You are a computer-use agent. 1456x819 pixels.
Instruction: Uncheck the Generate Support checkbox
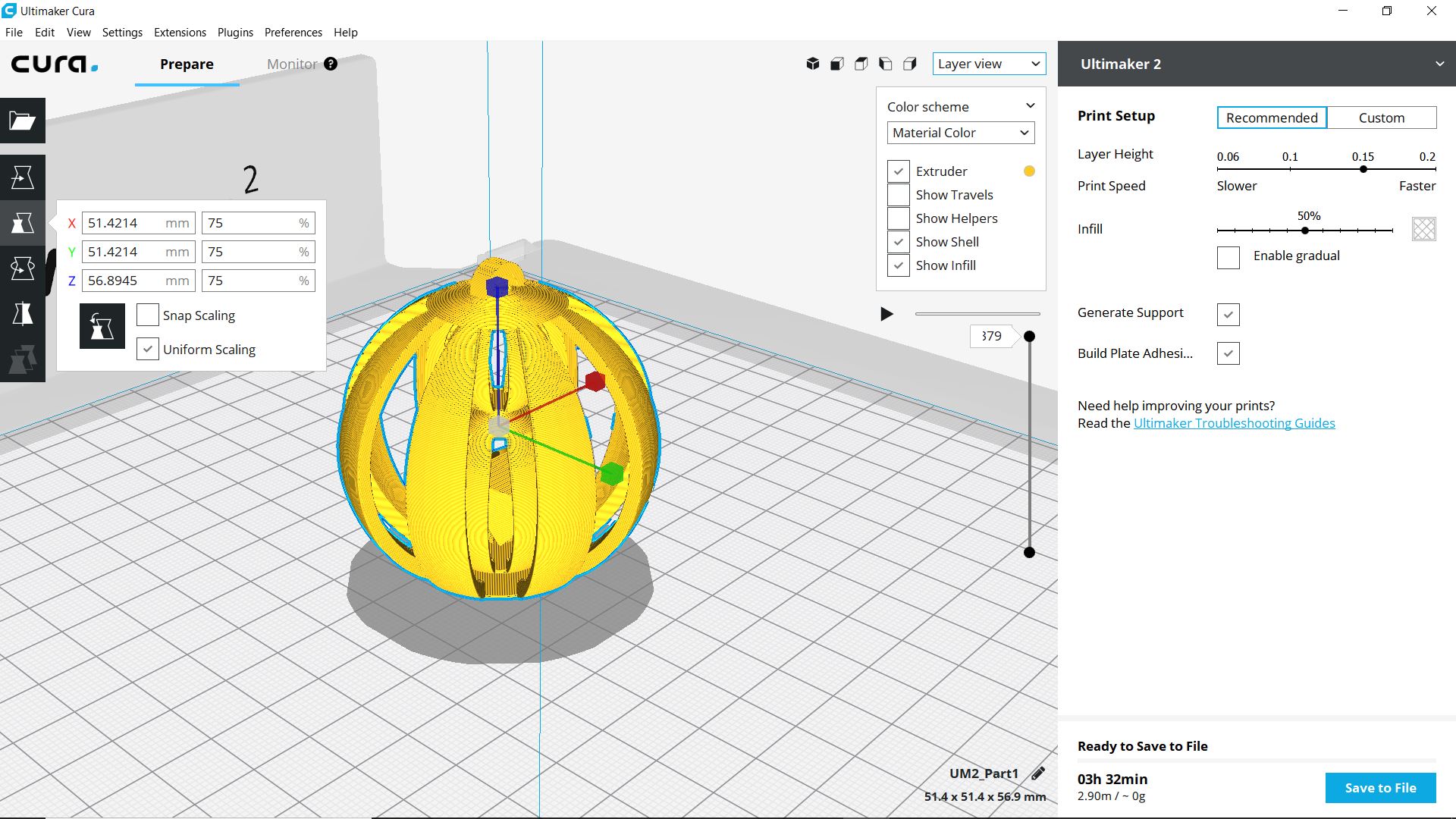(1228, 314)
